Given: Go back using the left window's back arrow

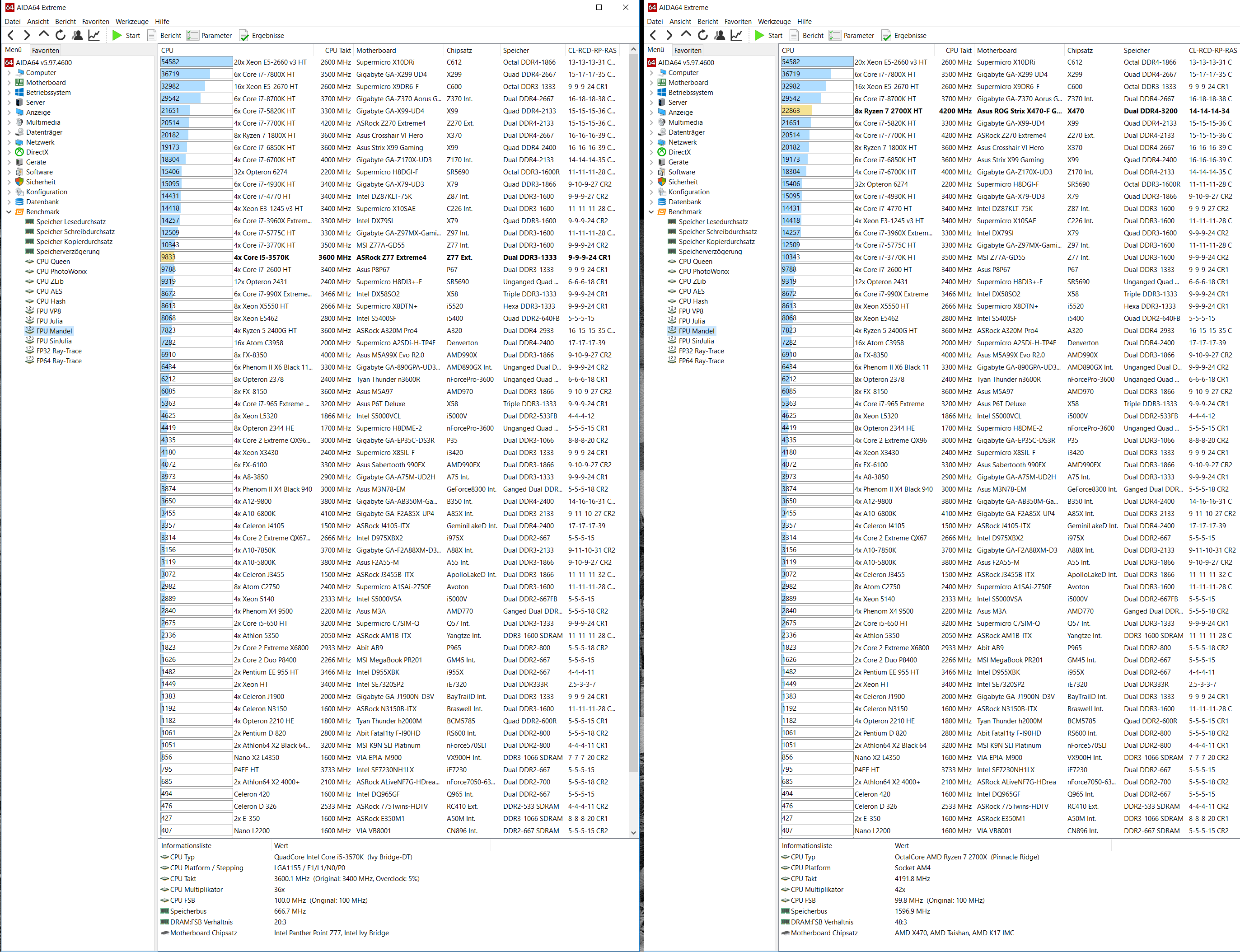Looking at the screenshot, I should pyautogui.click(x=10, y=35).
